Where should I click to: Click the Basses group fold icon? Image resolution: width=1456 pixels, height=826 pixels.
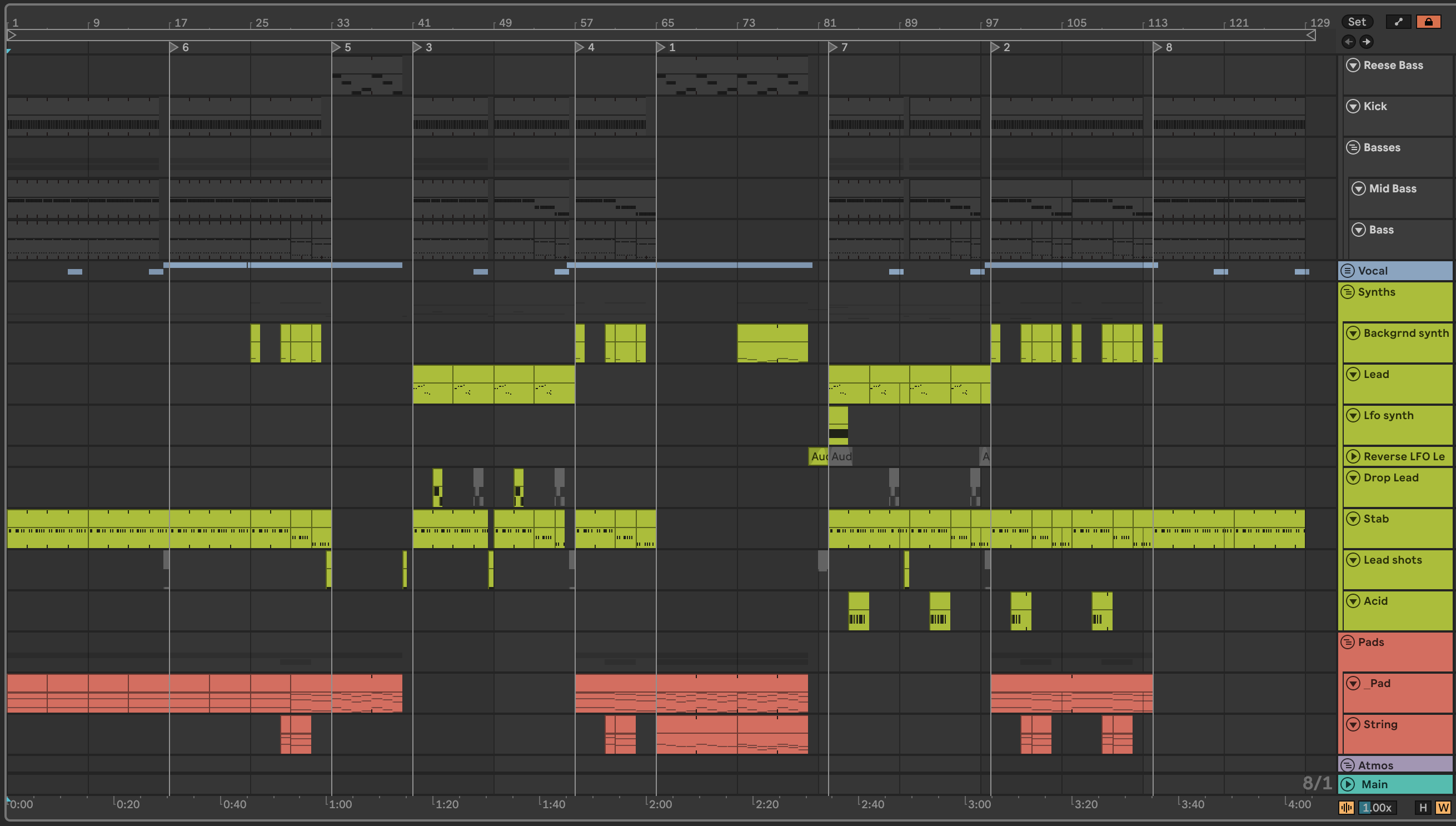1353,147
